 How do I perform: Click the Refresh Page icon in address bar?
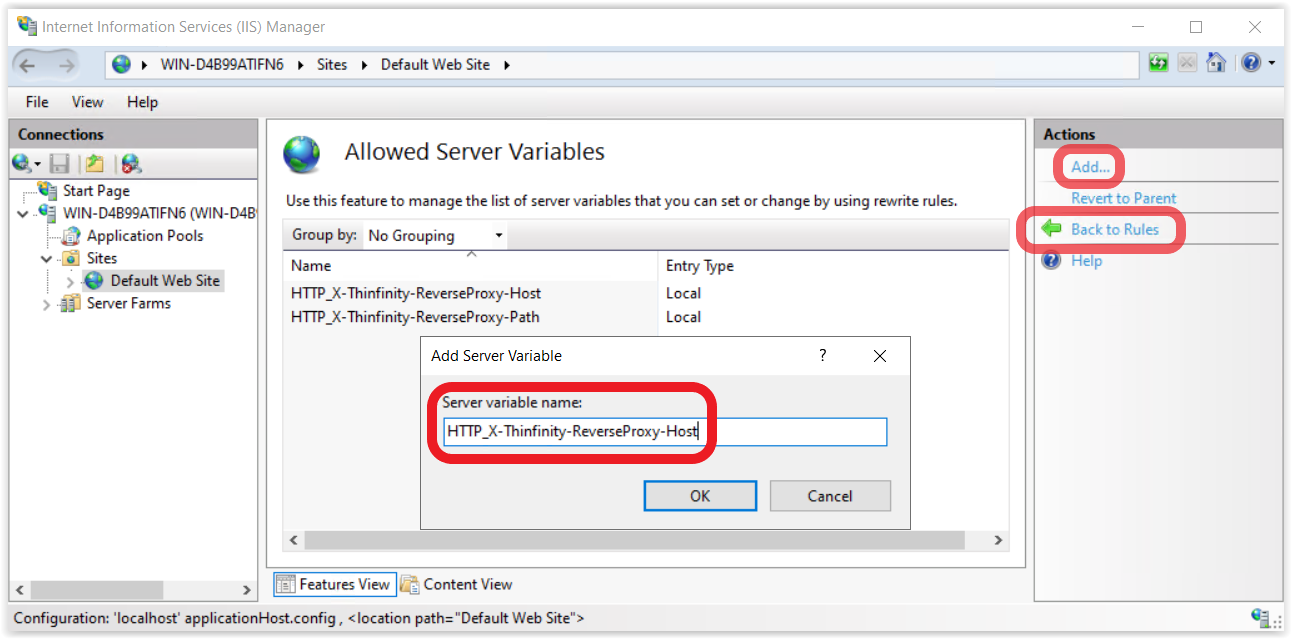(1158, 63)
